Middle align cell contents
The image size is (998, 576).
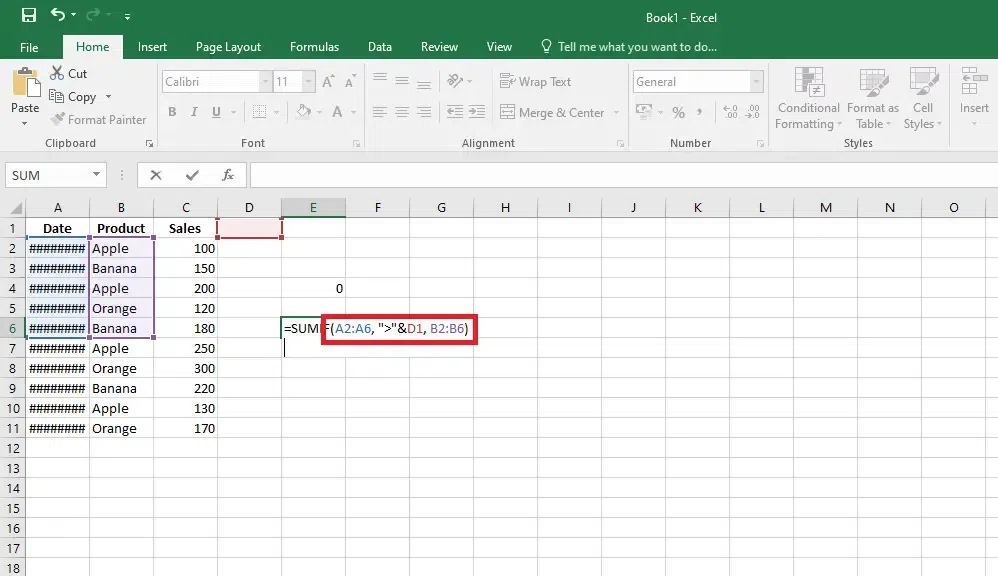pos(402,81)
